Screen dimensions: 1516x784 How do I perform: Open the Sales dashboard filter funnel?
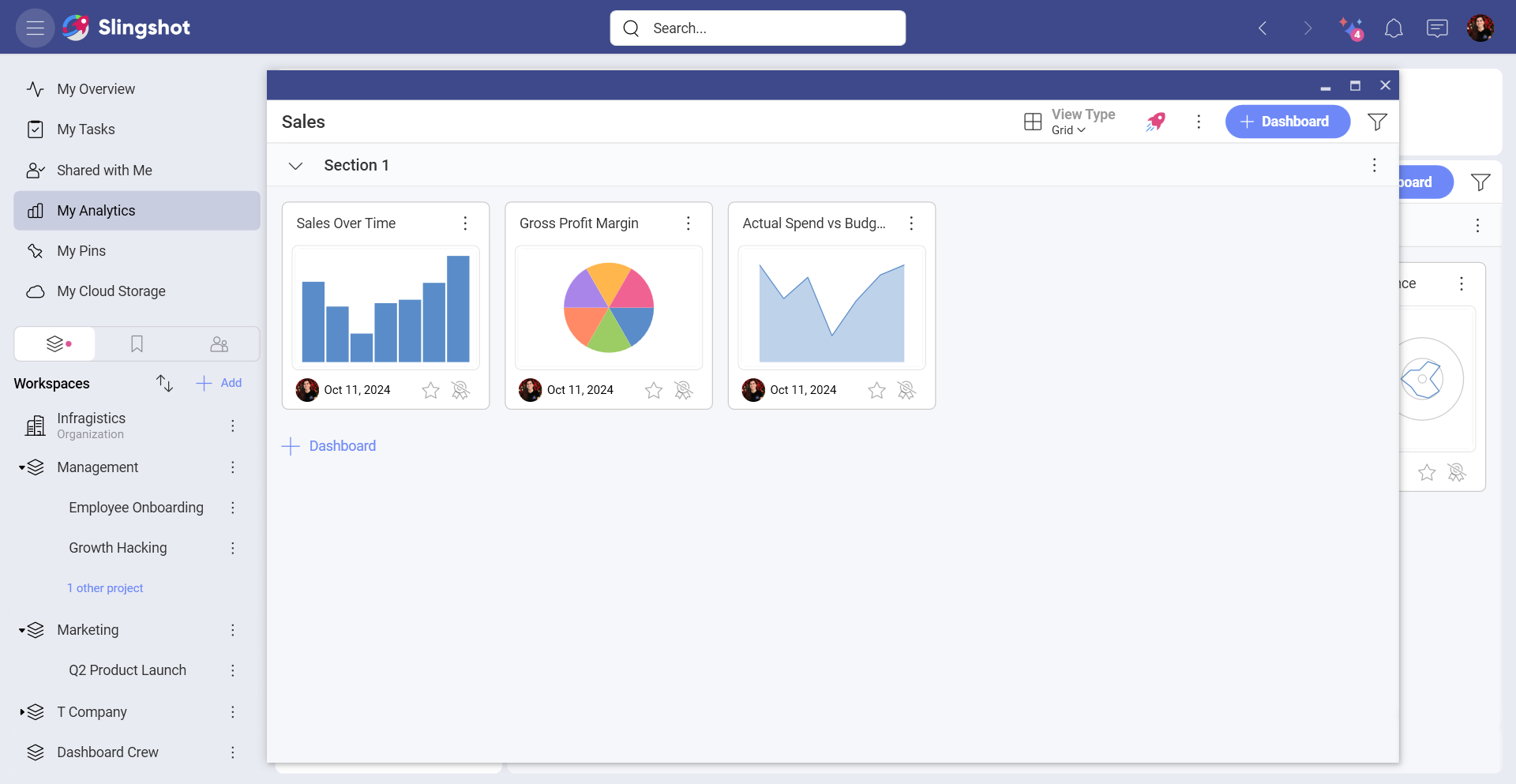pyautogui.click(x=1377, y=122)
